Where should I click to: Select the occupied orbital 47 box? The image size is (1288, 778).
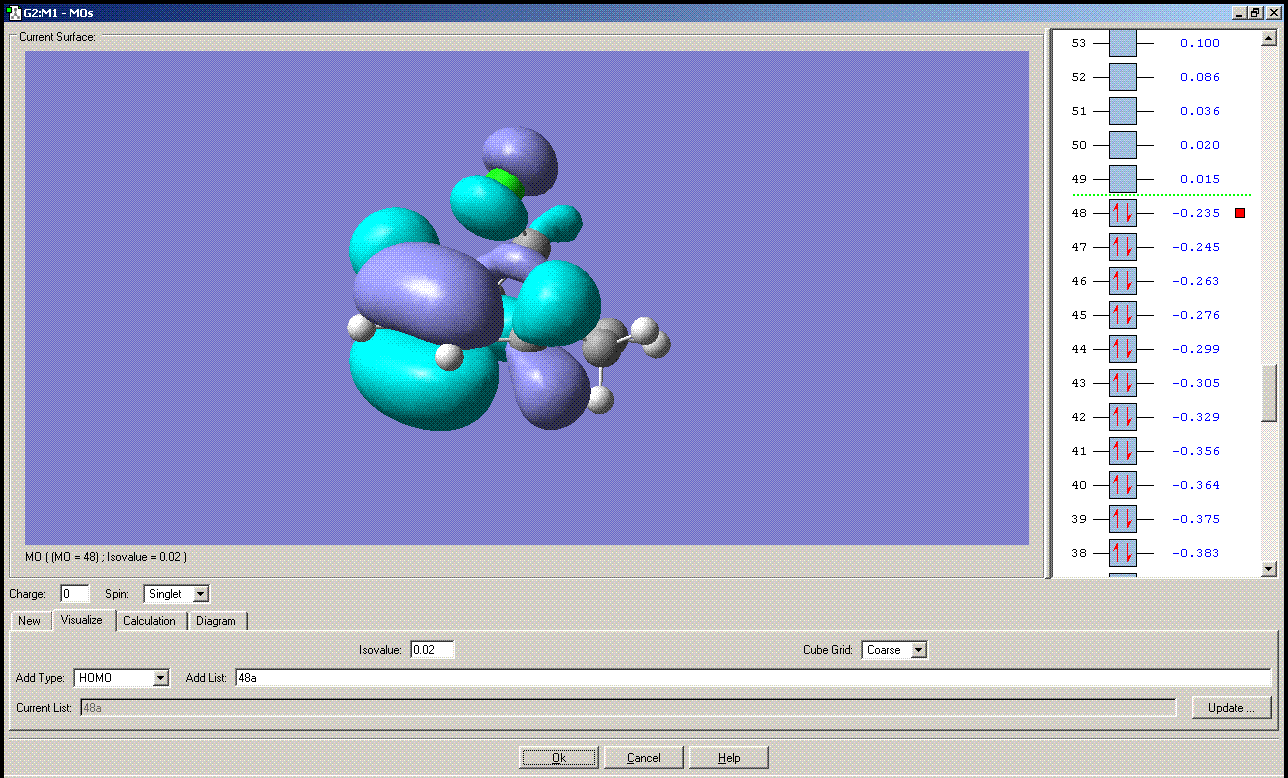(1123, 247)
